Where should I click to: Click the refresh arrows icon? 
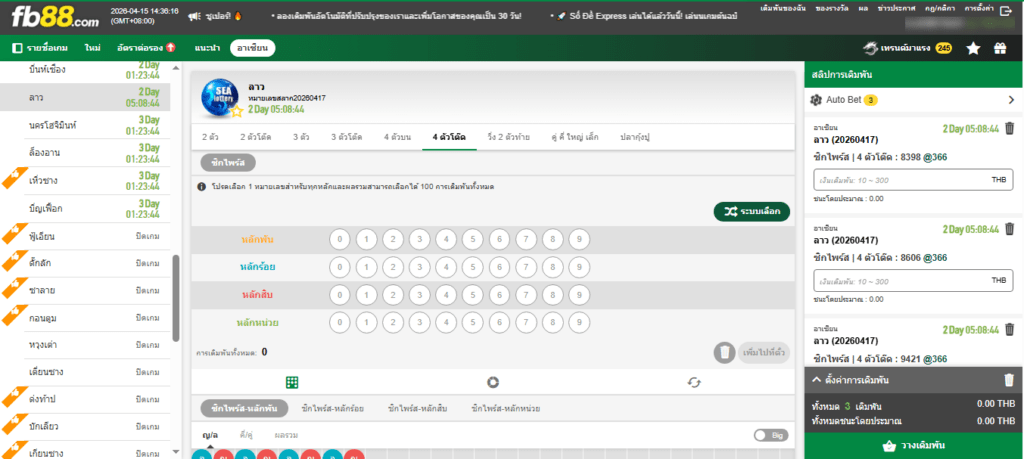click(x=694, y=383)
